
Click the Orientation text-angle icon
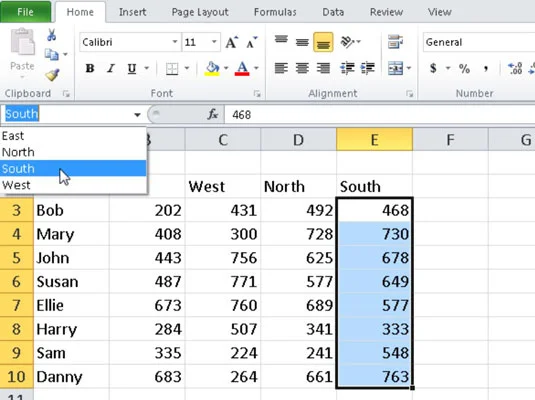pos(348,42)
